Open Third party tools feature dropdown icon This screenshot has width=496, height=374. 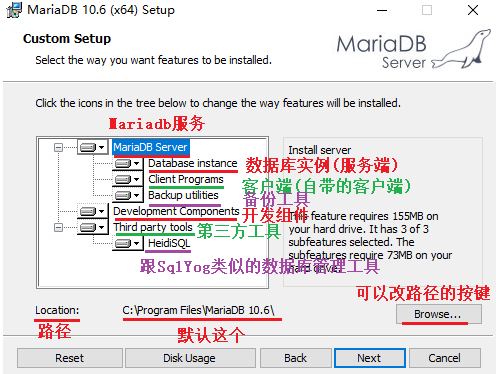[x=93, y=227]
